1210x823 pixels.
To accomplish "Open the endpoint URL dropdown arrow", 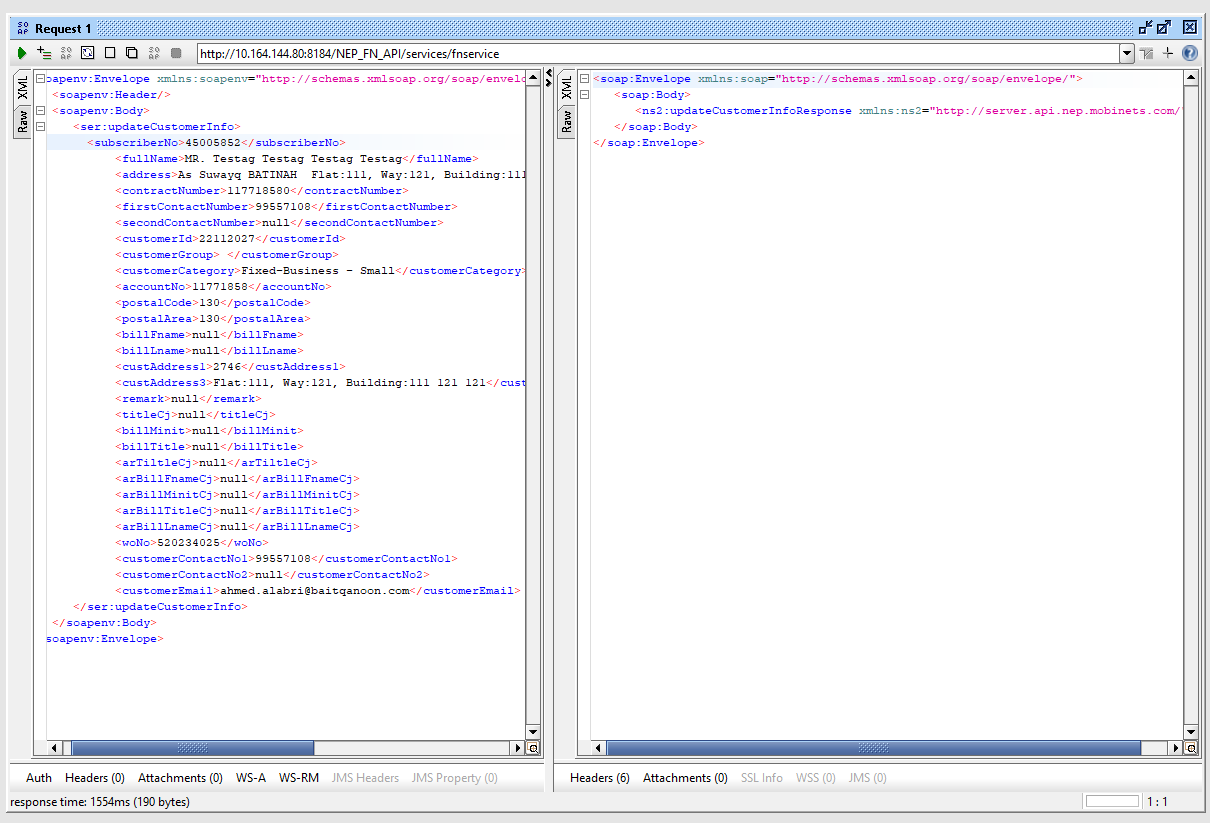I will (x=1127, y=54).
